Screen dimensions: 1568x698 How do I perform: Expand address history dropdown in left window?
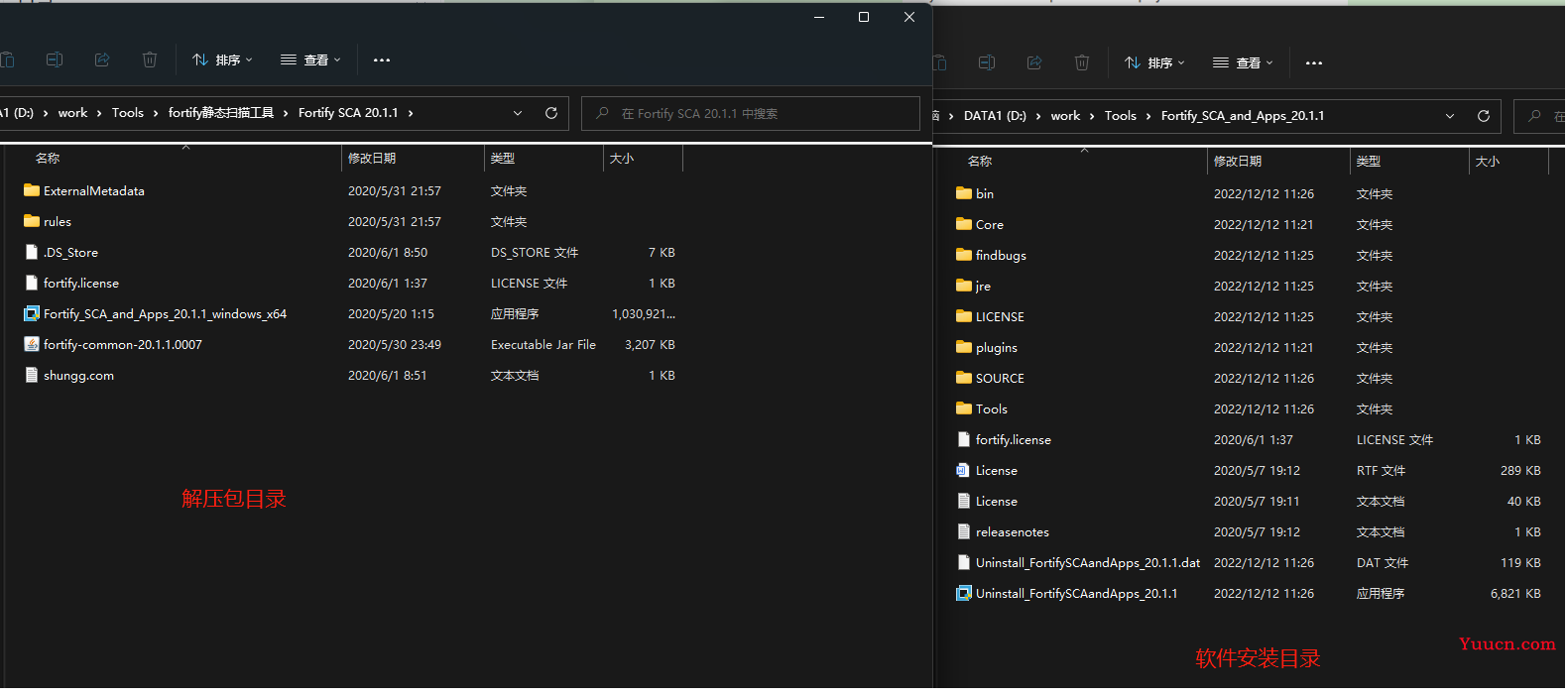pyautogui.click(x=518, y=113)
